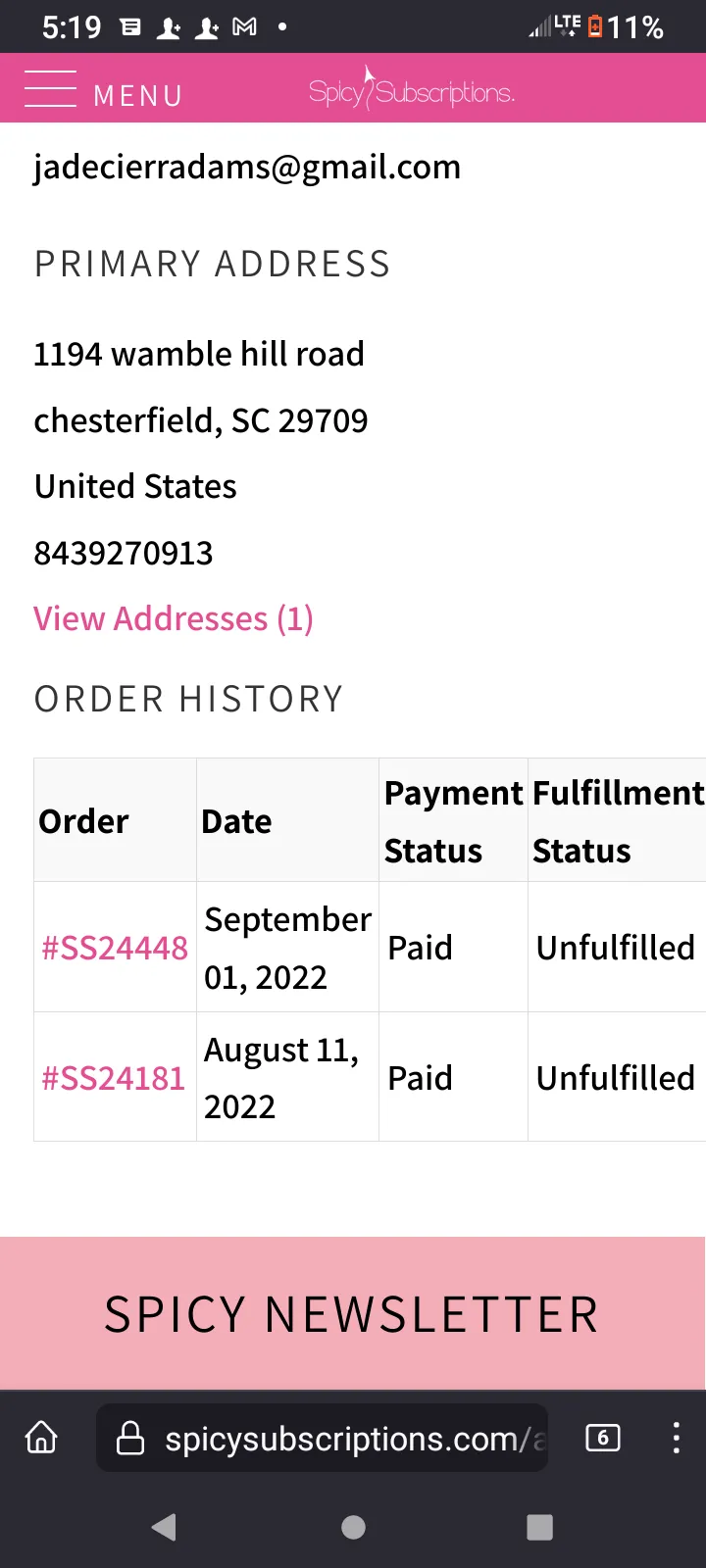Open browser three-dot overflow menu
The width and height of the screenshot is (706, 1568).
pyautogui.click(x=676, y=1438)
